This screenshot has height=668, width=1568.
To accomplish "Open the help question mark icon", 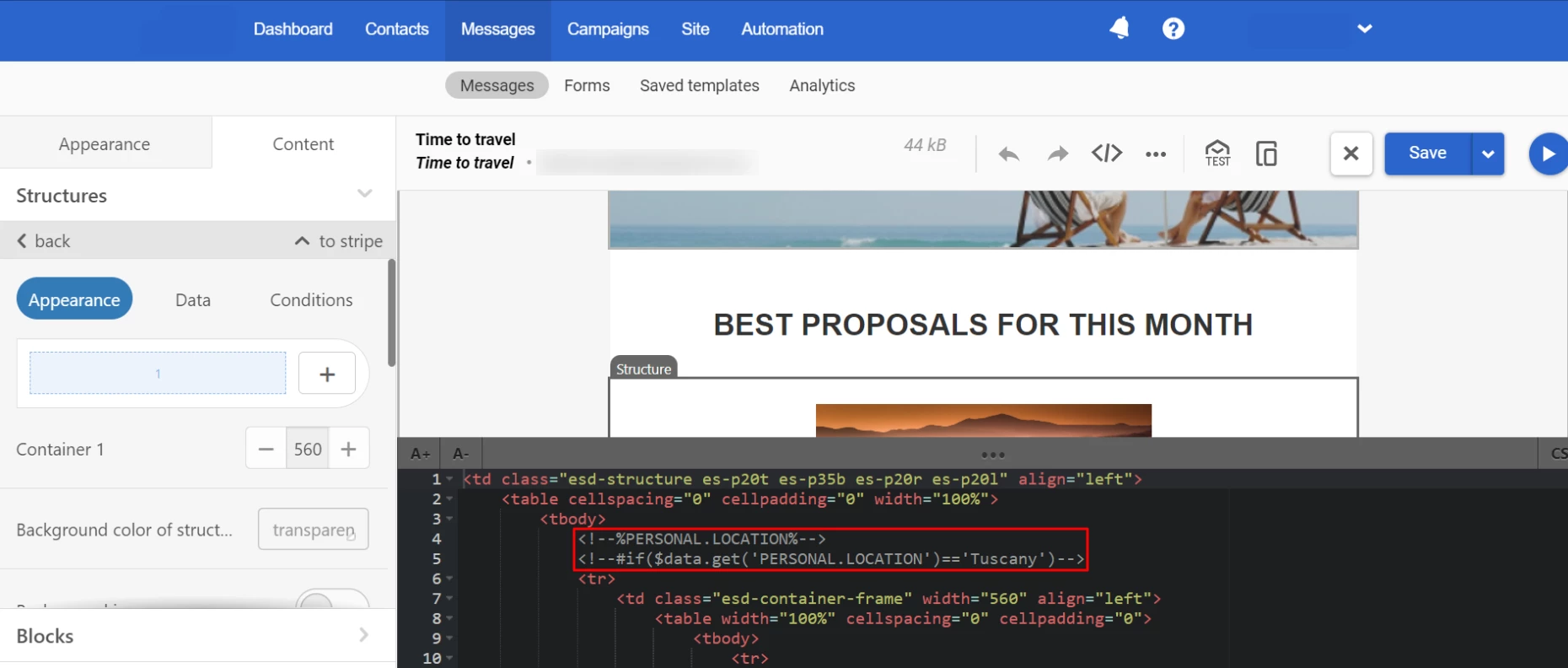I will pyautogui.click(x=1173, y=29).
